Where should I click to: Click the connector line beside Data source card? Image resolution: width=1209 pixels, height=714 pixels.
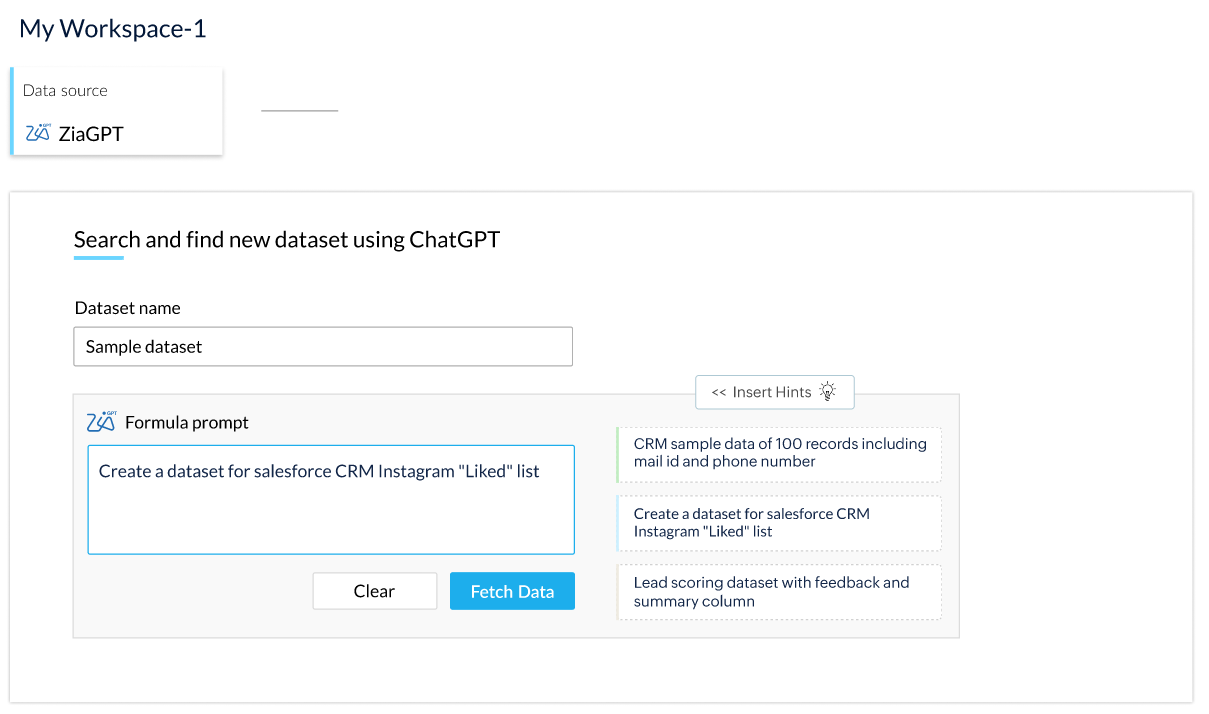click(x=299, y=110)
